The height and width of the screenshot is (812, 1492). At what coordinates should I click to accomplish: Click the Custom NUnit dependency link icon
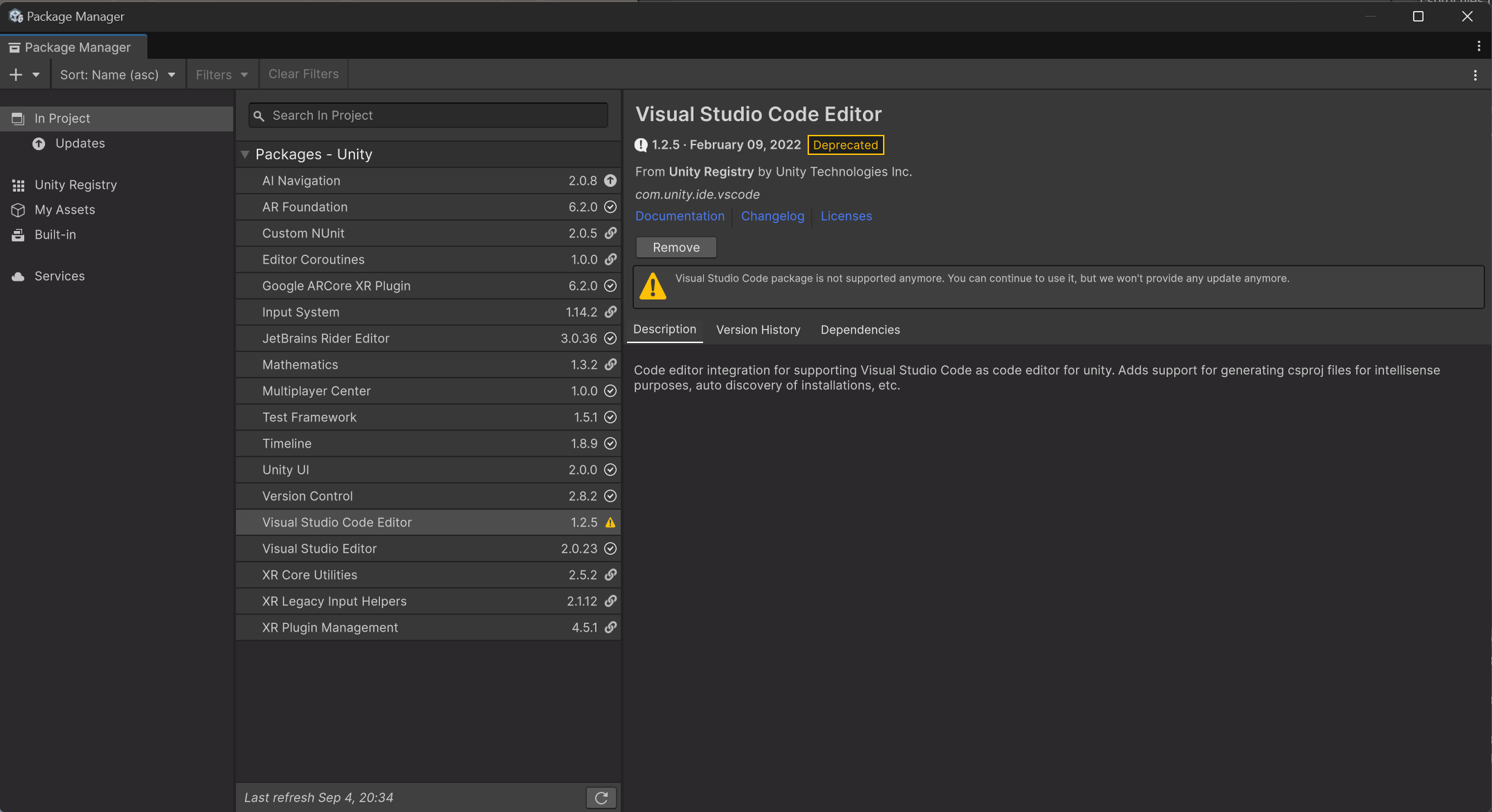click(x=610, y=233)
